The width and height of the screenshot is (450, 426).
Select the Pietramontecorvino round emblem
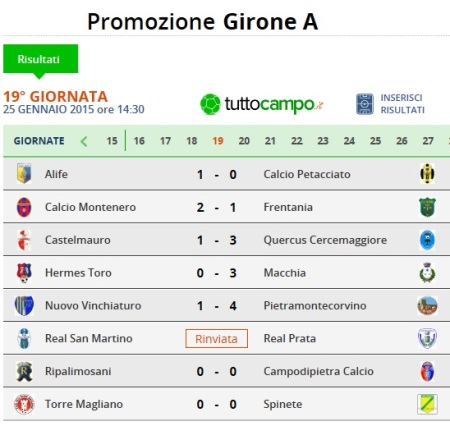click(427, 306)
